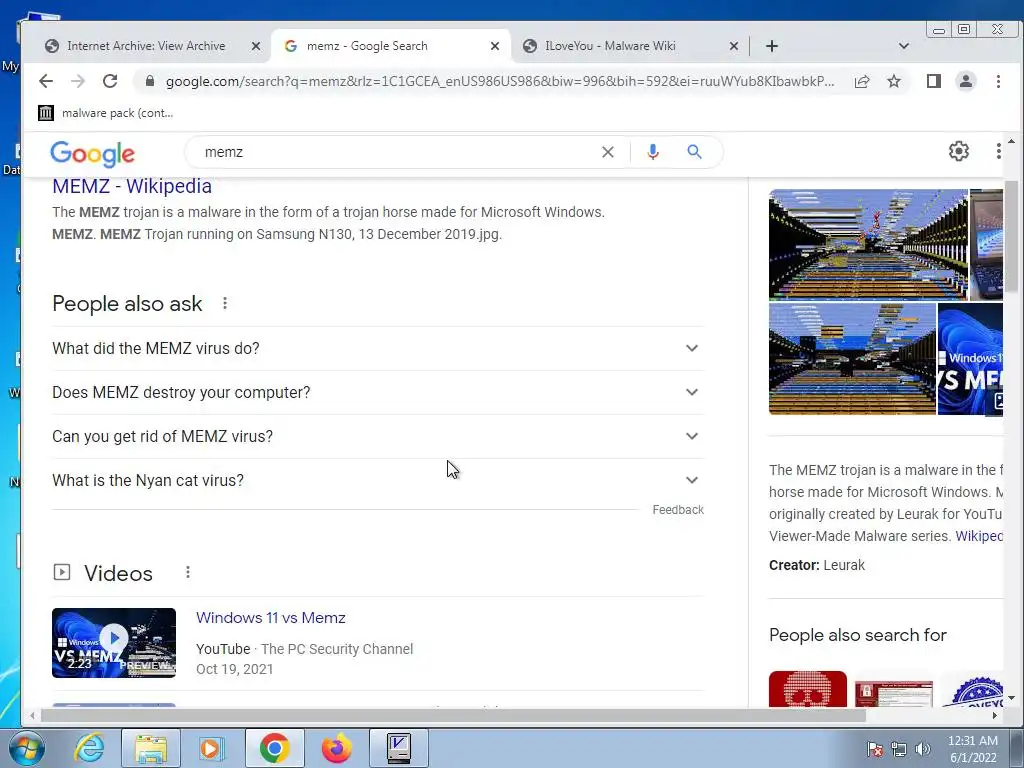Clear the search box with the X icon

point(608,152)
